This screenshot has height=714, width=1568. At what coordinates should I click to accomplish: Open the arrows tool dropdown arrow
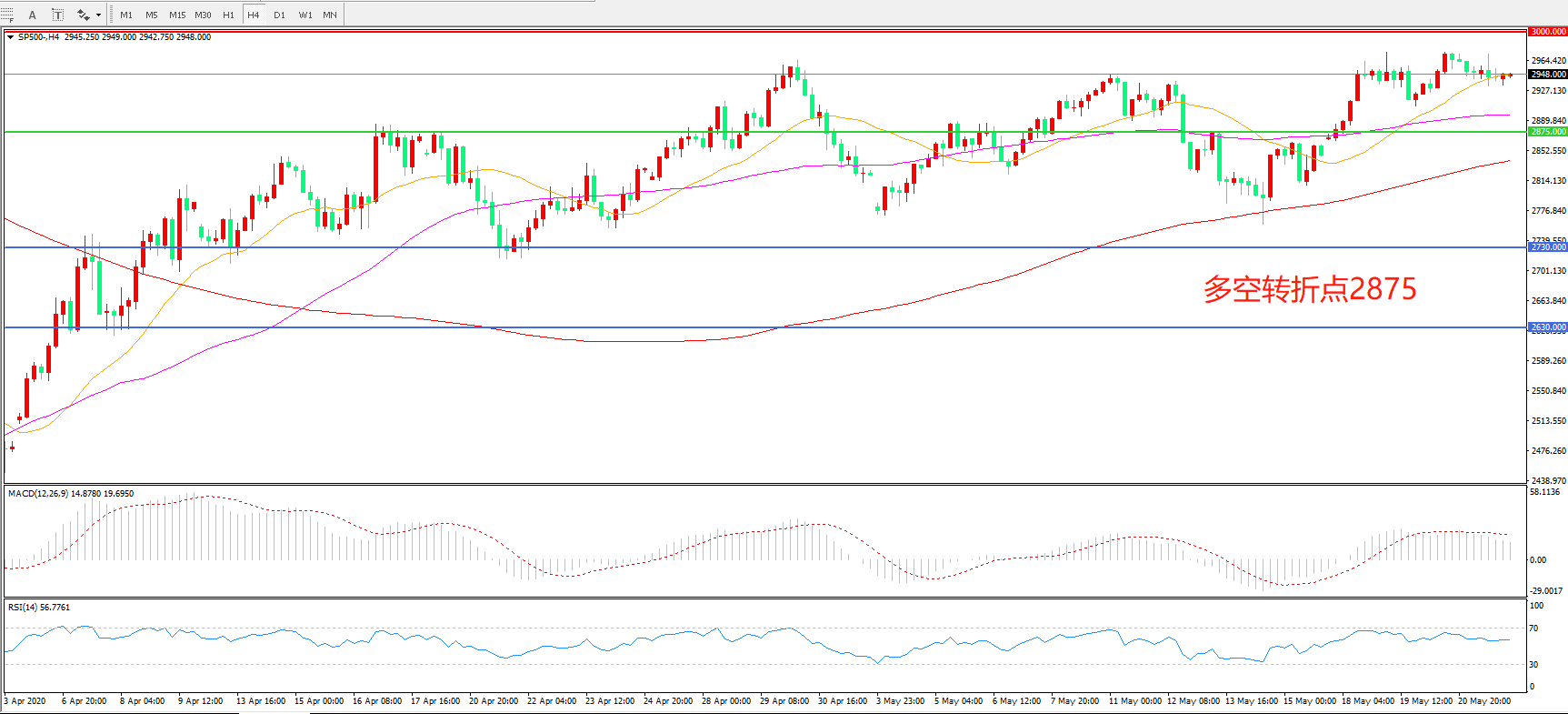(98, 15)
